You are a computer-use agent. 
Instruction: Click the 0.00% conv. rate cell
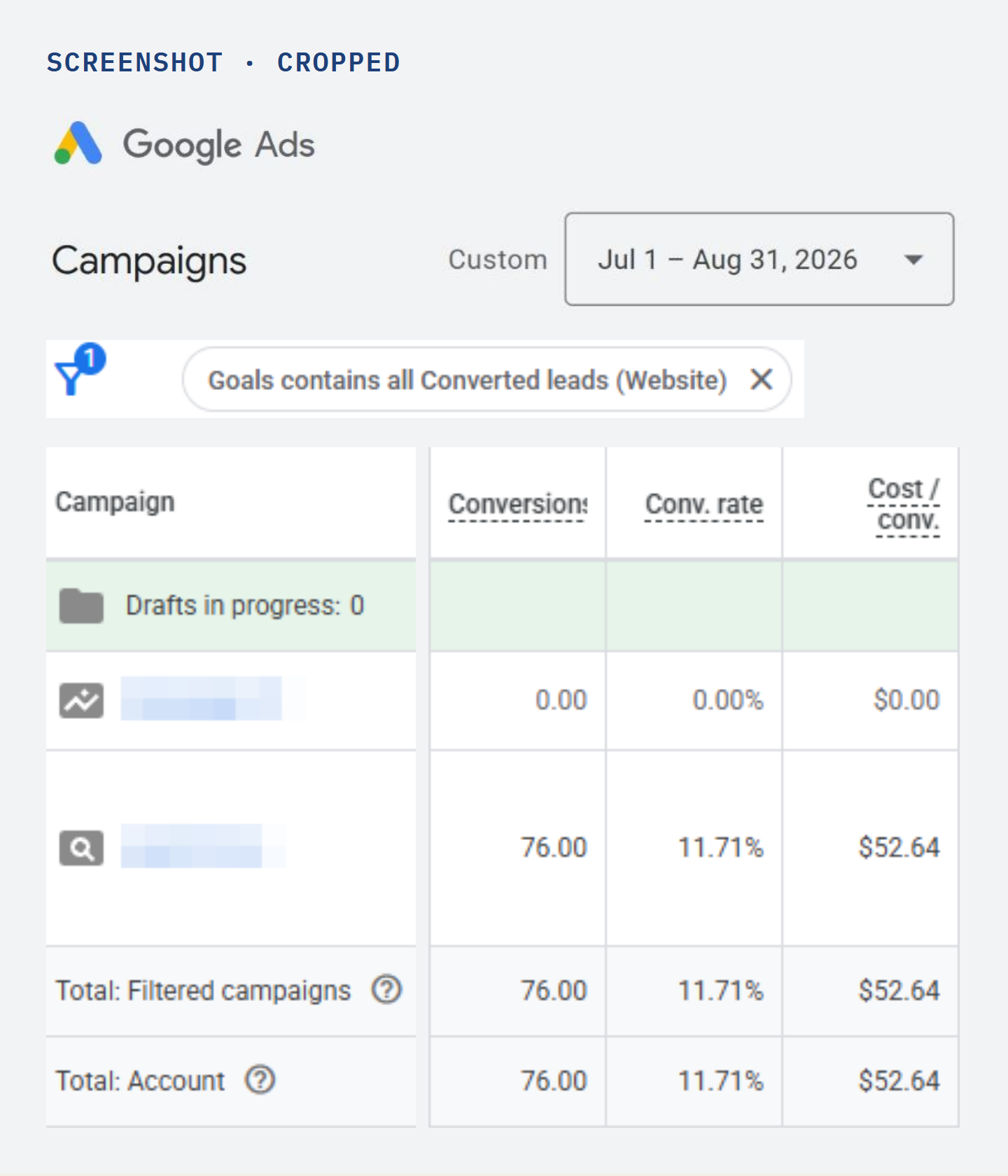click(x=728, y=700)
